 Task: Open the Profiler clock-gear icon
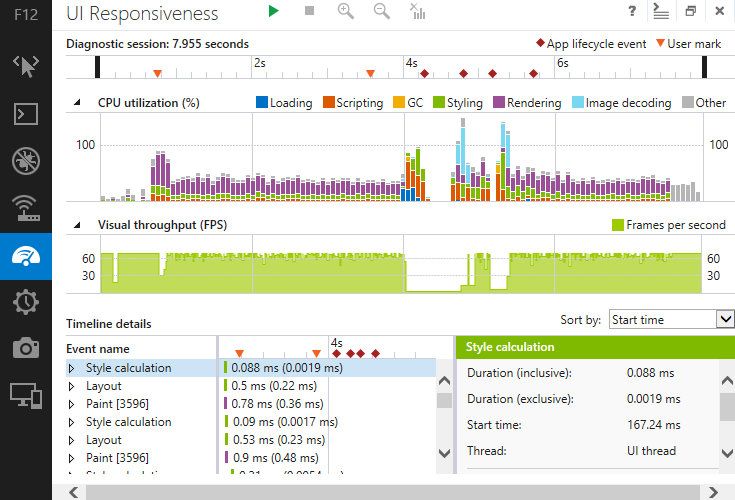click(26, 300)
